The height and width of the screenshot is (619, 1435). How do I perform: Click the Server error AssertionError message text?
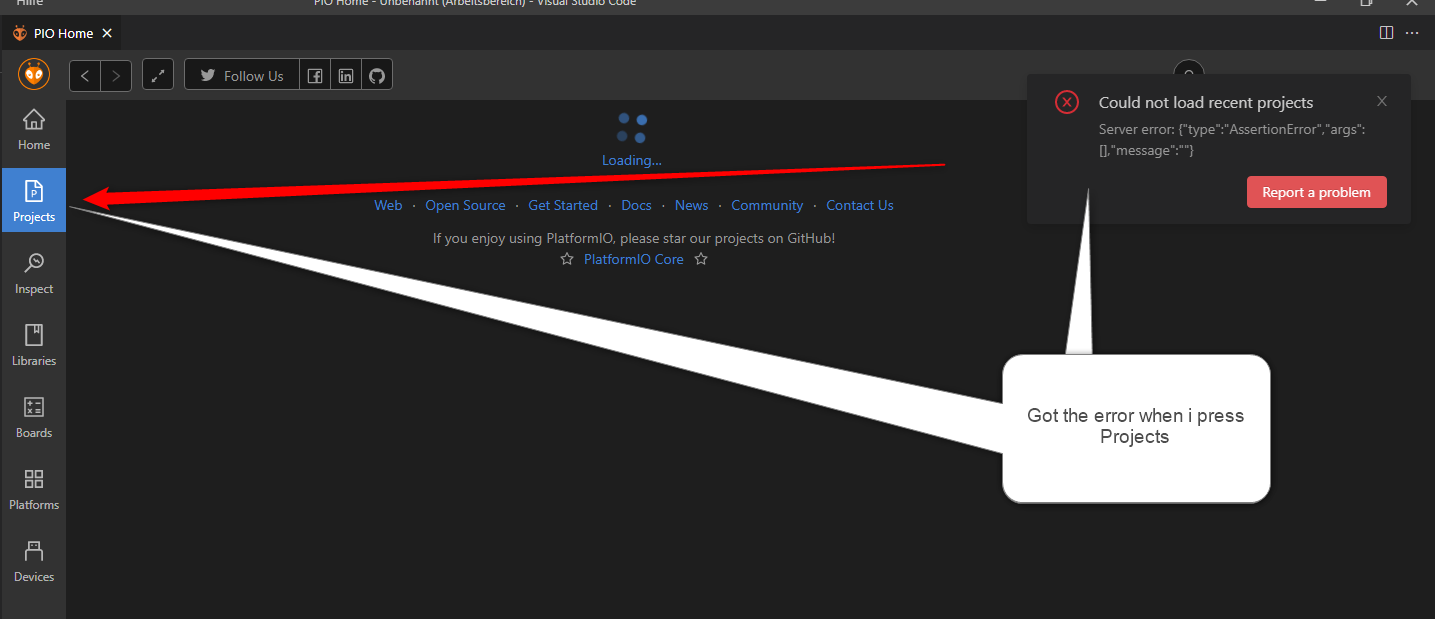tap(1232, 140)
